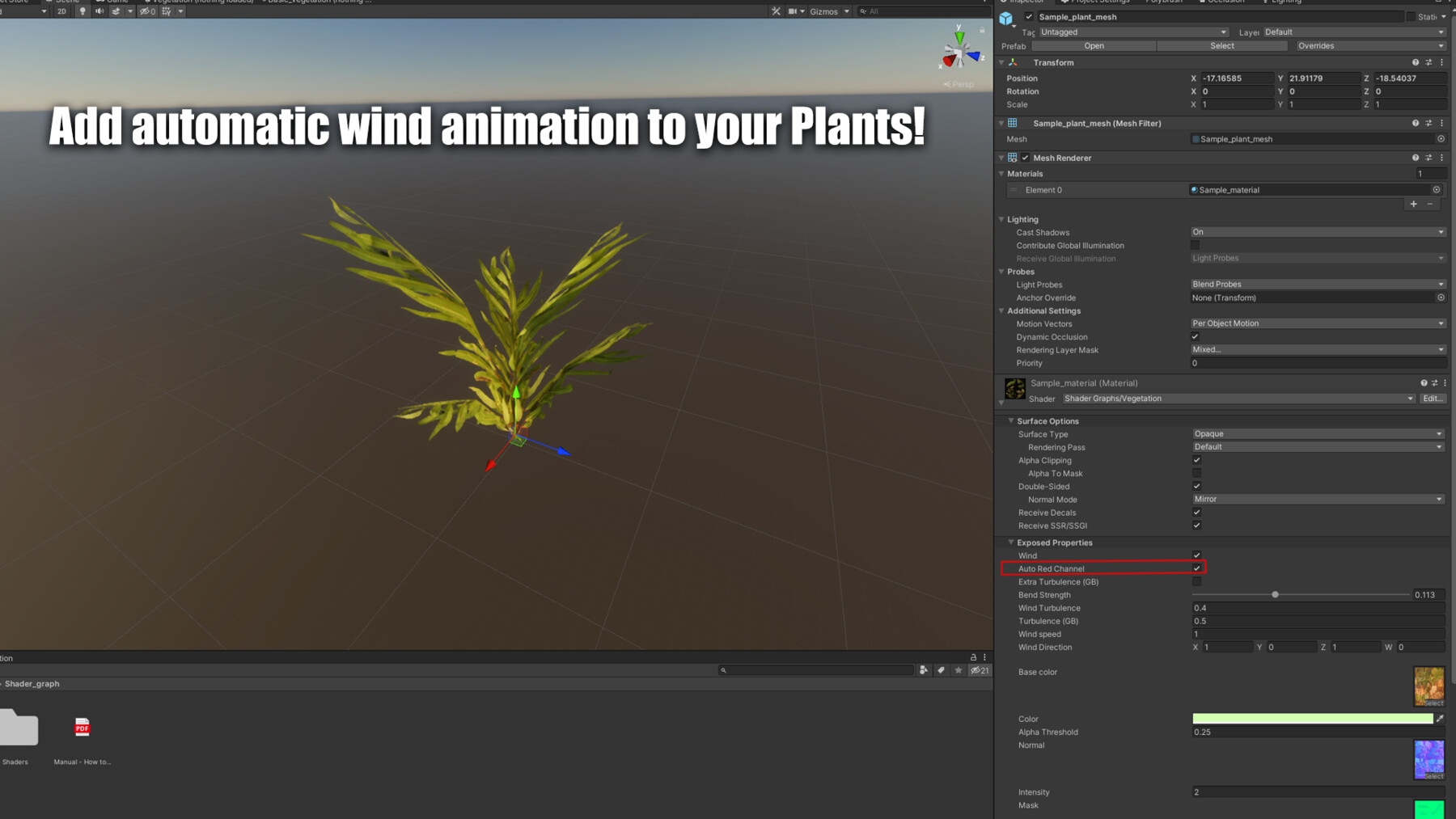Enable Extra Turbulence (GB) checkbox
Image resolution: width=1456 pixels, height=819 pixels.
[1196, 582]
